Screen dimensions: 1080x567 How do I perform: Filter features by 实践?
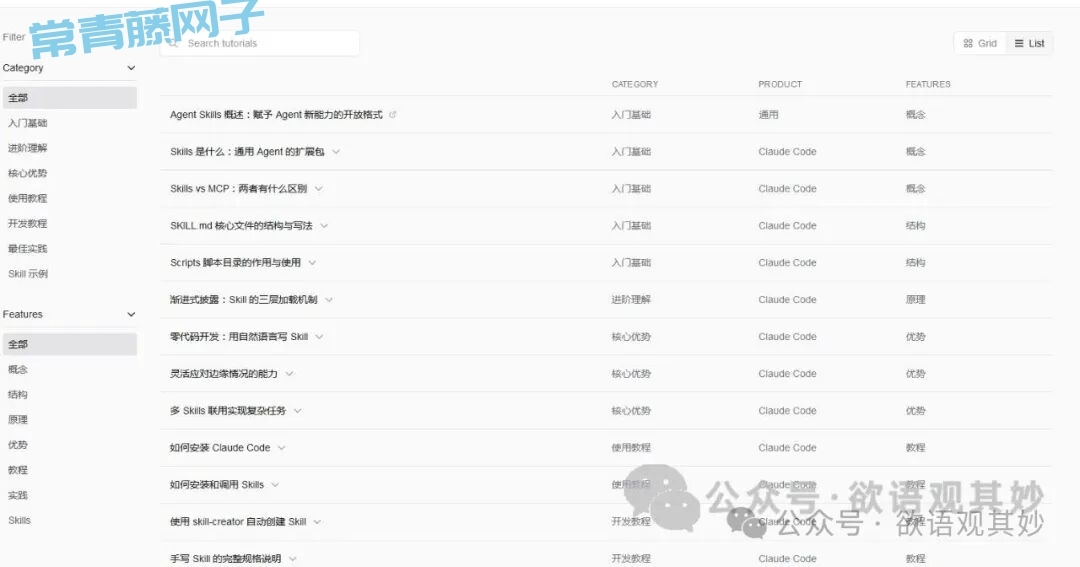(x=18, y=495)
